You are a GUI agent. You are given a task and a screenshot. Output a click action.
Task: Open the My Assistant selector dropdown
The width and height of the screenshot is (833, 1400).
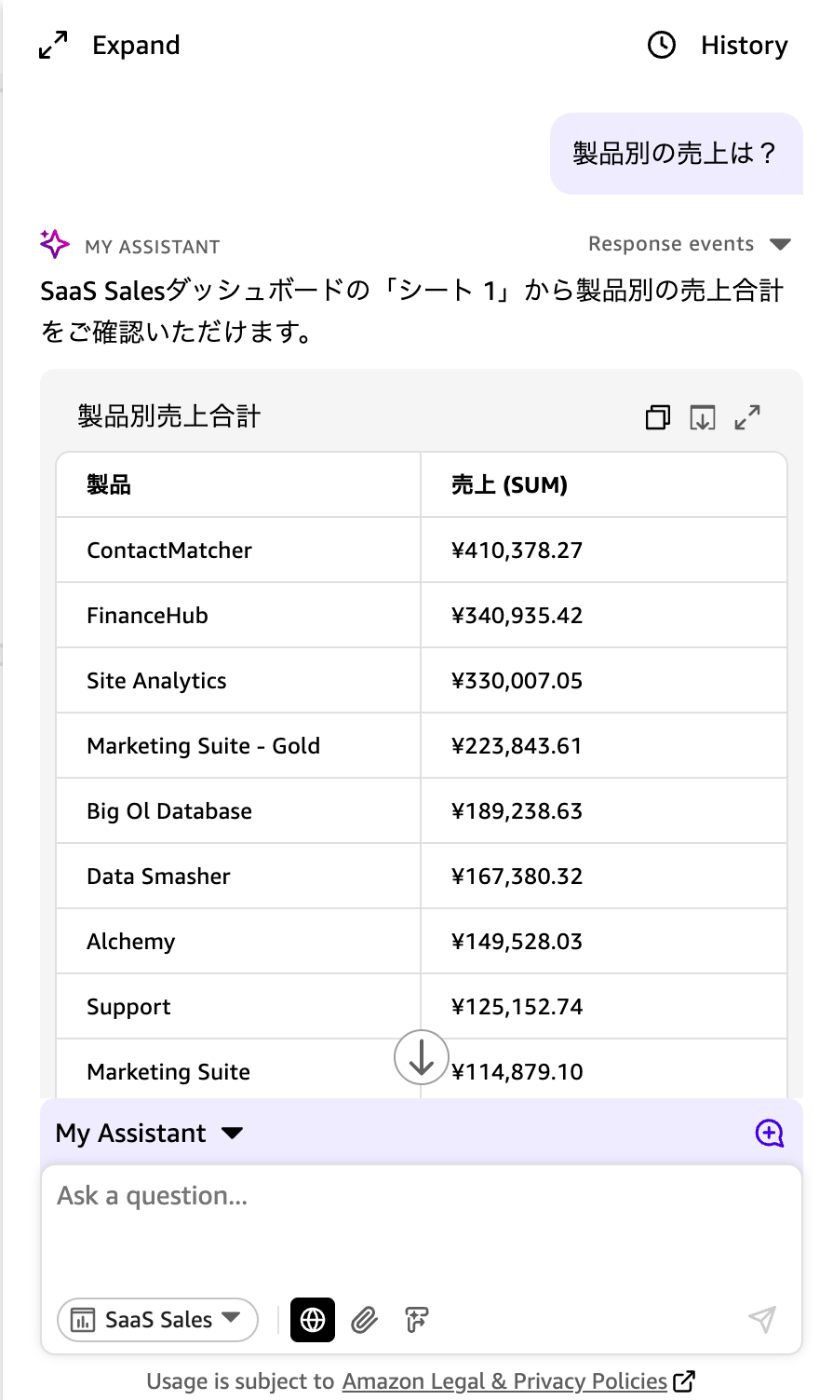click(x=149, y=1133)
